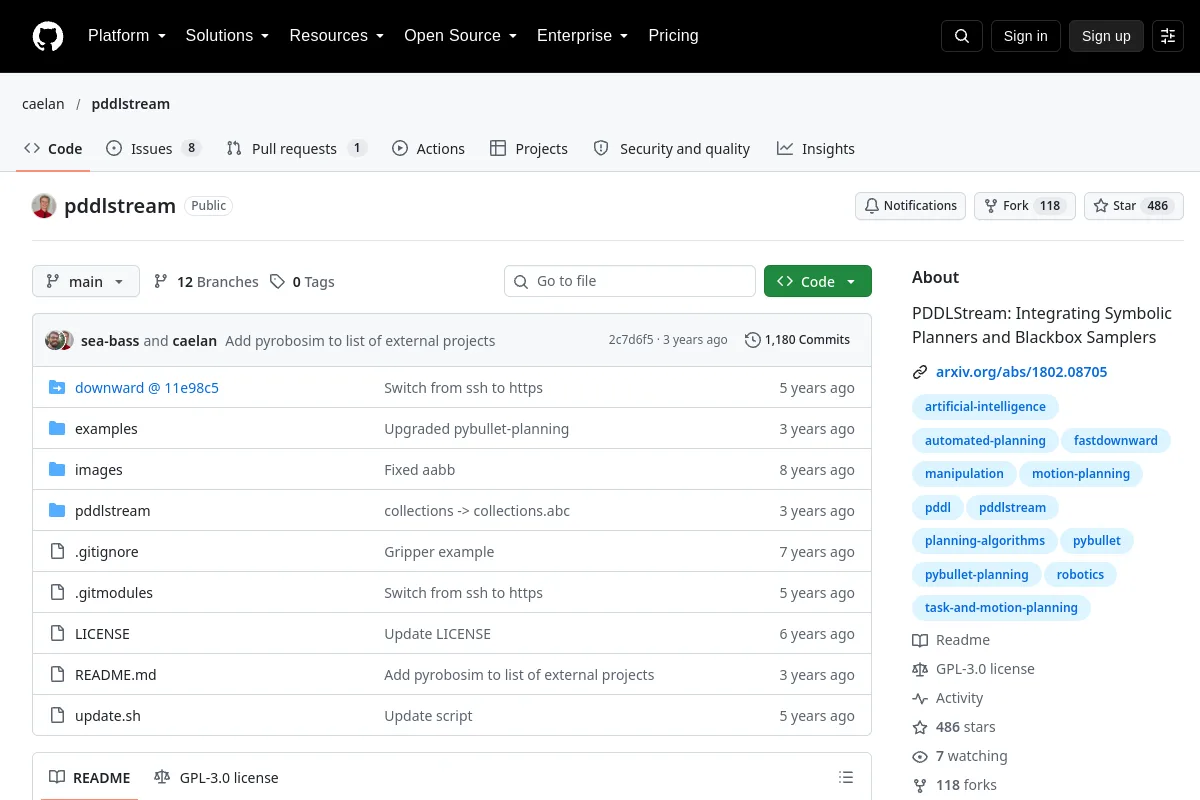Focus the Go to file search field
Image resolution: width=1200 pixels, height=800 pixels.
coord(630,282)
